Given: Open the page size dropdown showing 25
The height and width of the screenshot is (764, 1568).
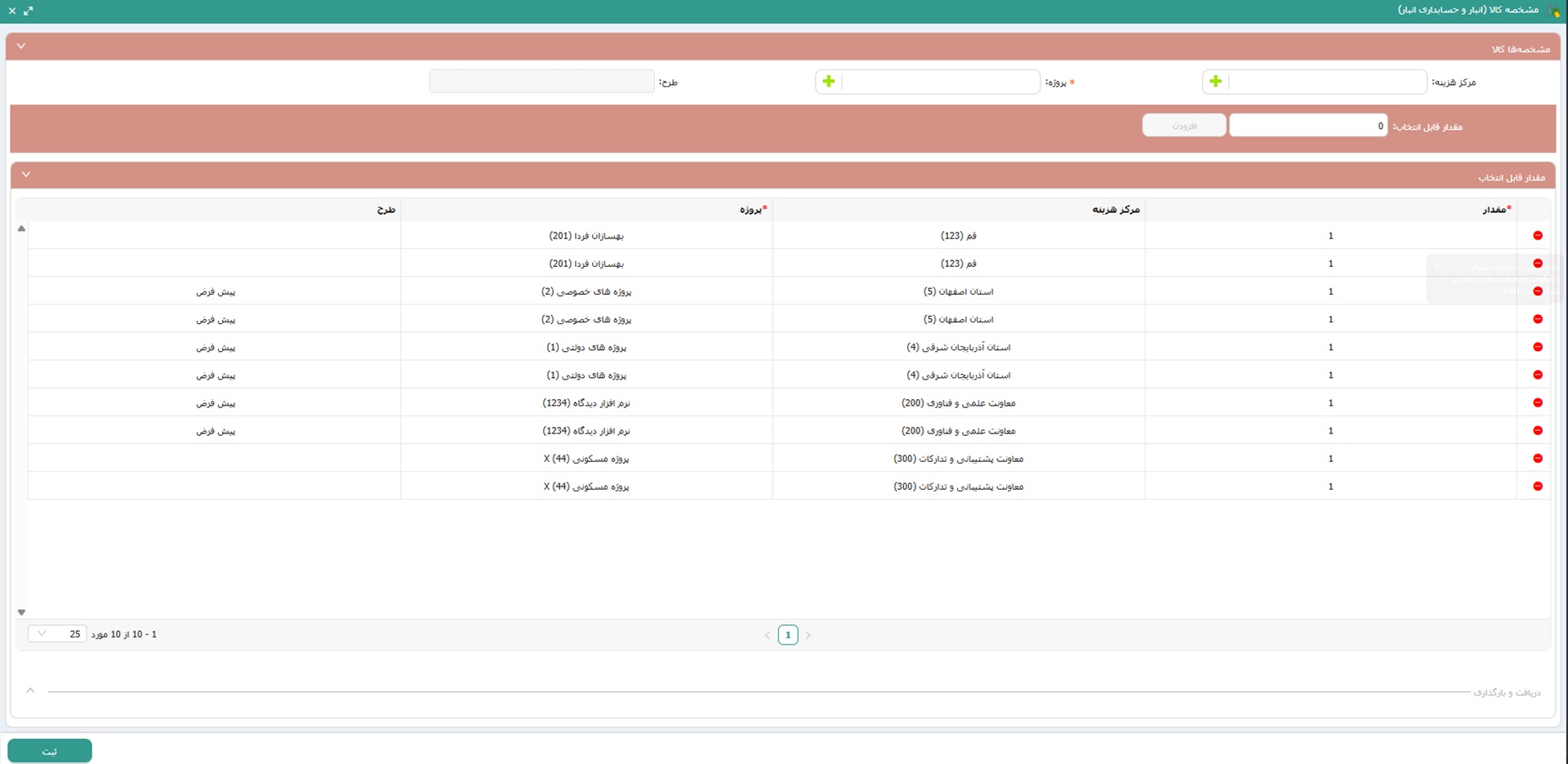Looking at the screenshot, I should click(56, 634).
